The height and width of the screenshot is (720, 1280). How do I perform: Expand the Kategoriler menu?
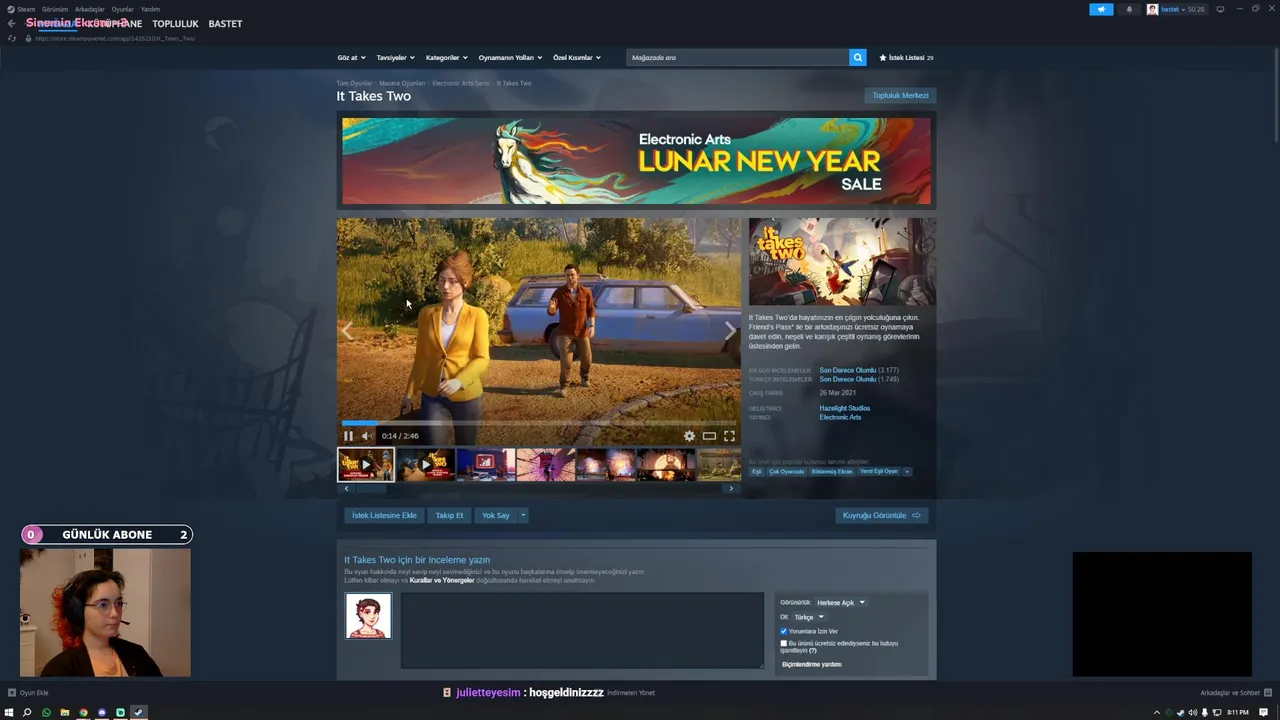tap(446, 57)
